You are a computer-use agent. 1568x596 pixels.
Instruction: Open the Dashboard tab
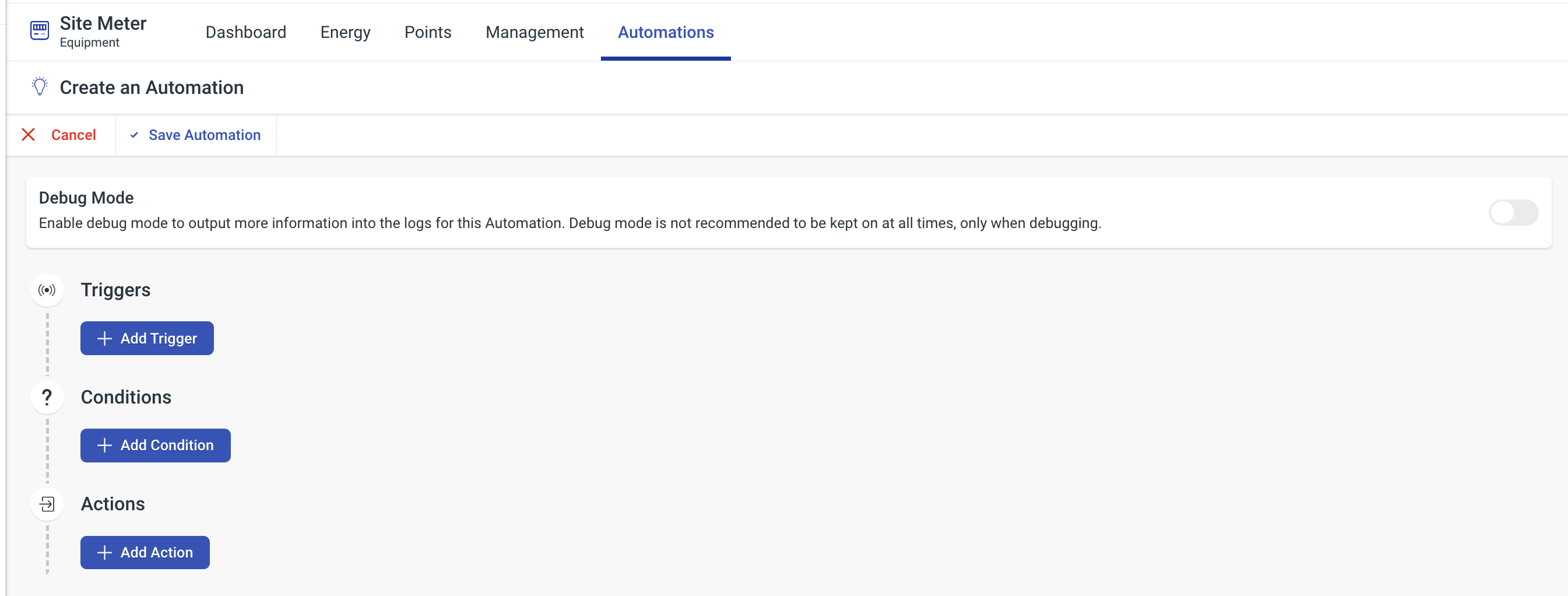click(246, 32)
